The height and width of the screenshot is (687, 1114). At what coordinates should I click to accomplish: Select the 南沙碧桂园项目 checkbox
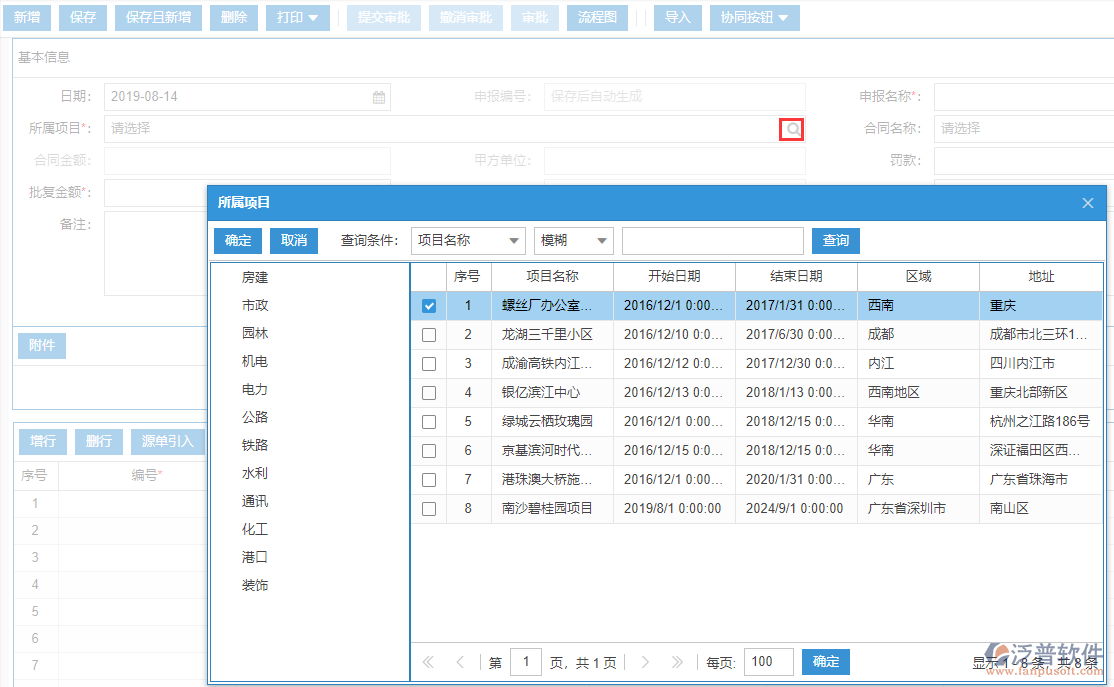tap(429, 508)
